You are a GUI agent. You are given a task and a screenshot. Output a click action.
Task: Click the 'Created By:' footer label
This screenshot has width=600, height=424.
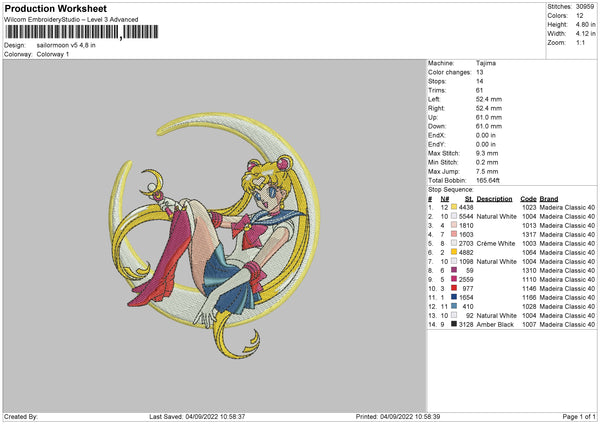pyautogui.click(x=21, y=416)
